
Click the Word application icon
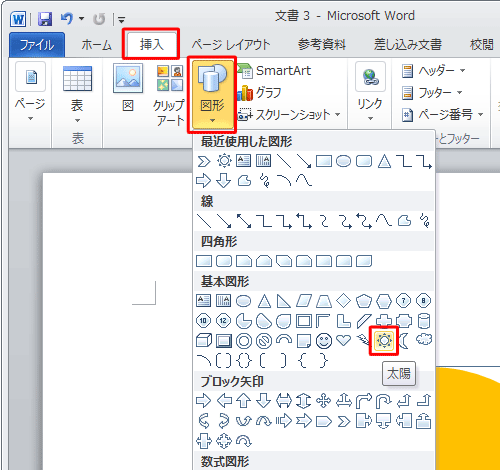click(x=18, y=19)
